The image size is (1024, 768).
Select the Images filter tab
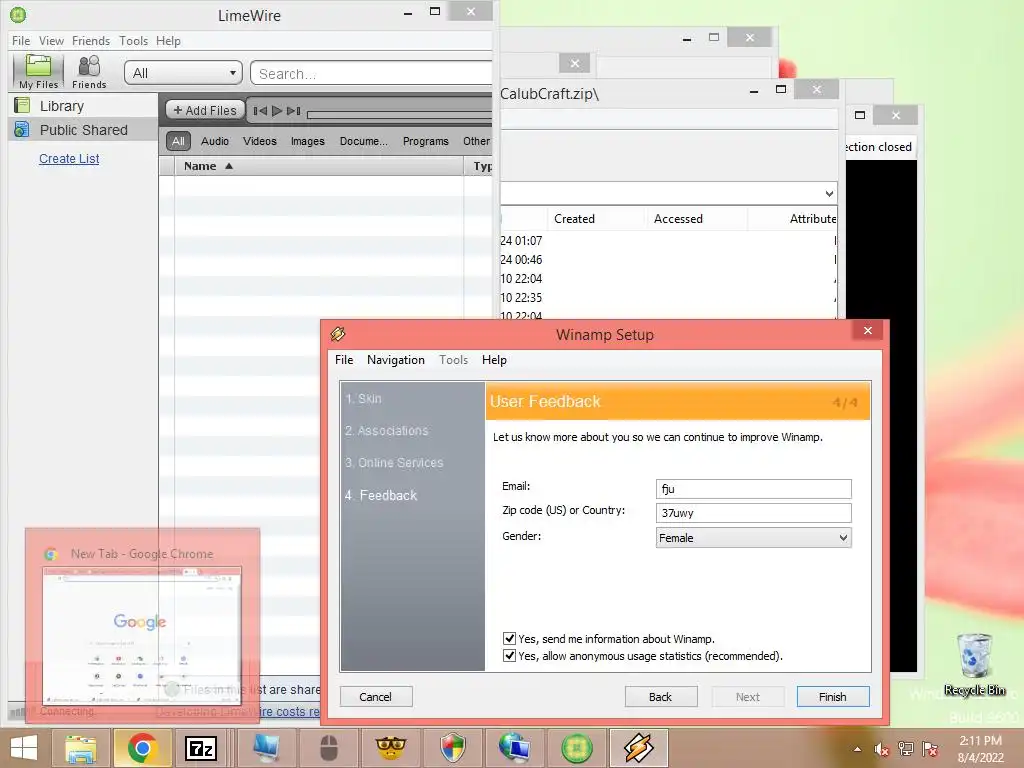tap(308, 141)
